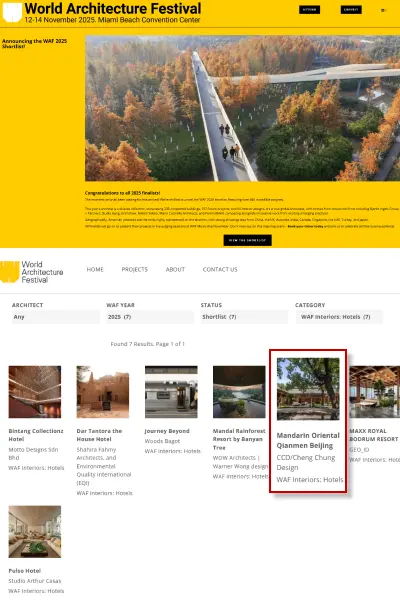Click the WAF logo in yellow header
The width and height of the screenshot is (400, 600).
coord(12,12)
